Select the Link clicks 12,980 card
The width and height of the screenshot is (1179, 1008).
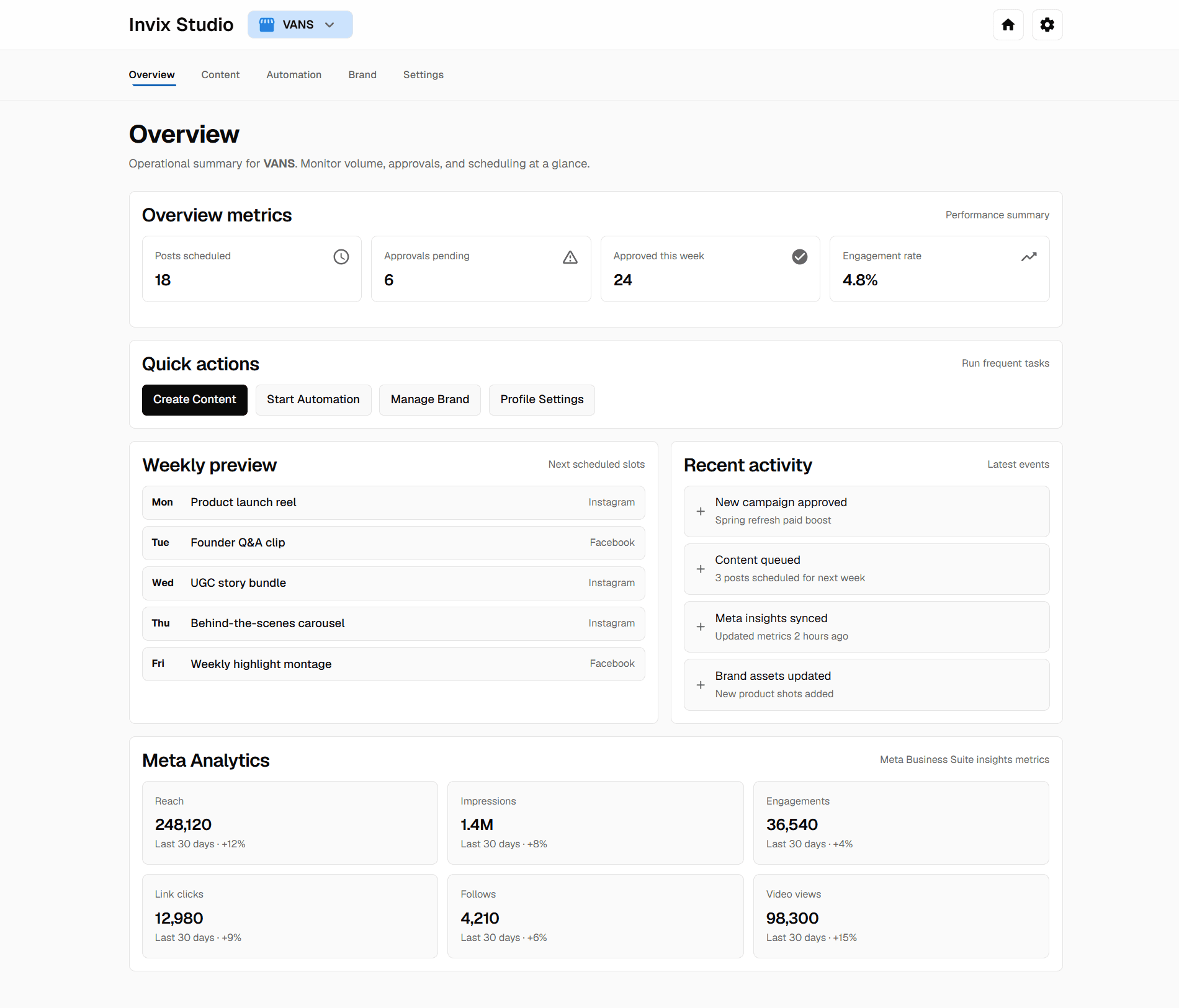click(x=290, y=916)
